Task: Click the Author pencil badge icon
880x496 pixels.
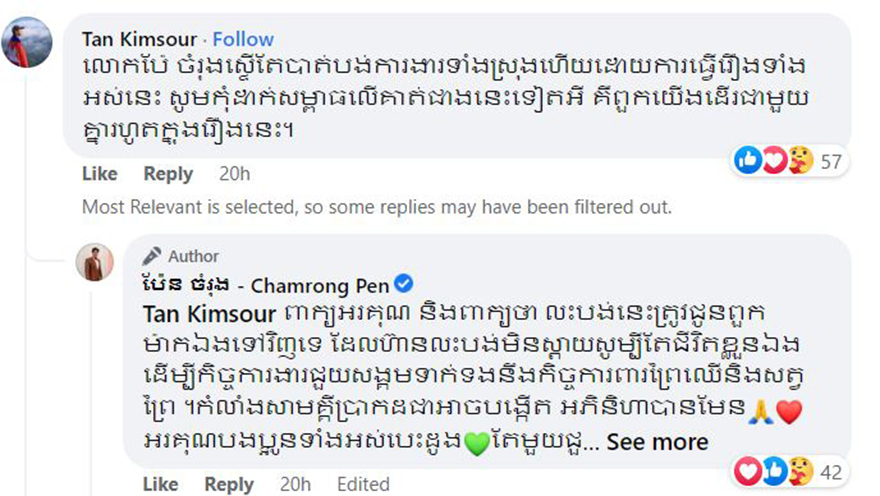Action: point(152,256)
